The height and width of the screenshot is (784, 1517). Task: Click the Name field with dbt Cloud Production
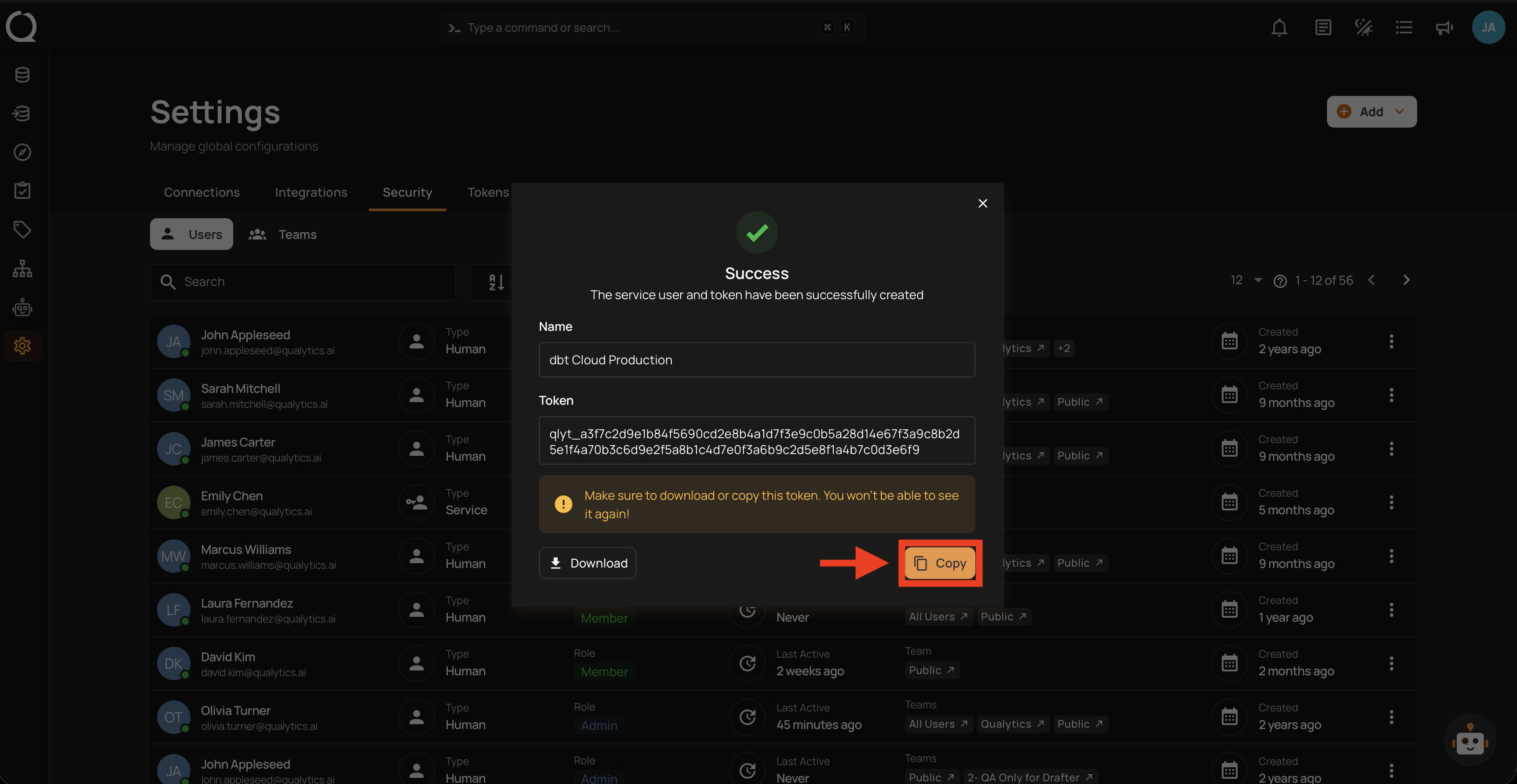757,360
